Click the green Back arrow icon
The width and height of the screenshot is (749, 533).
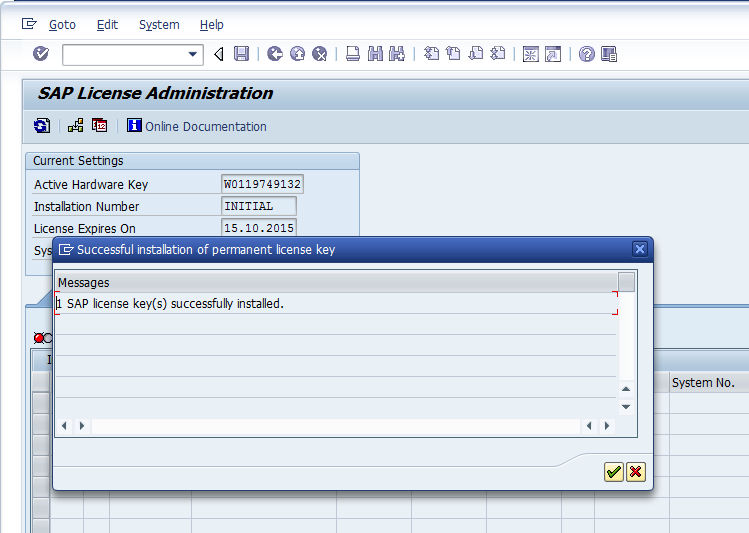tap(275, 54)
